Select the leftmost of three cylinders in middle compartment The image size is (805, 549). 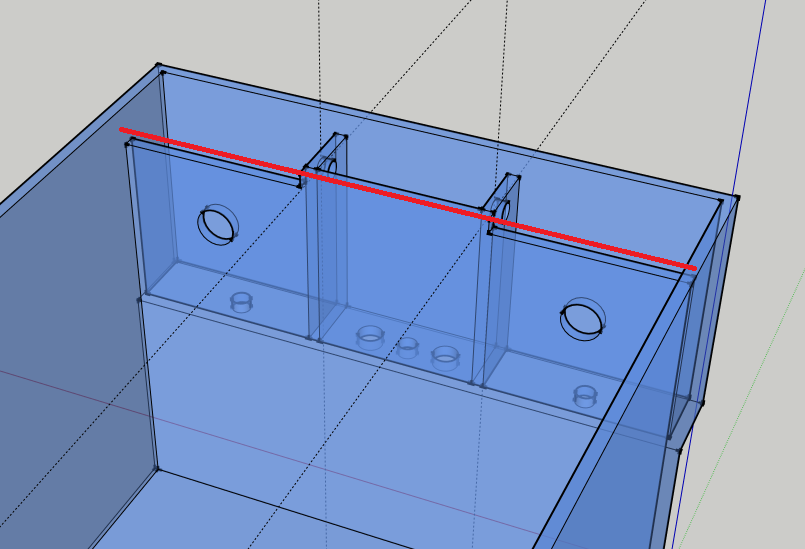371,337
